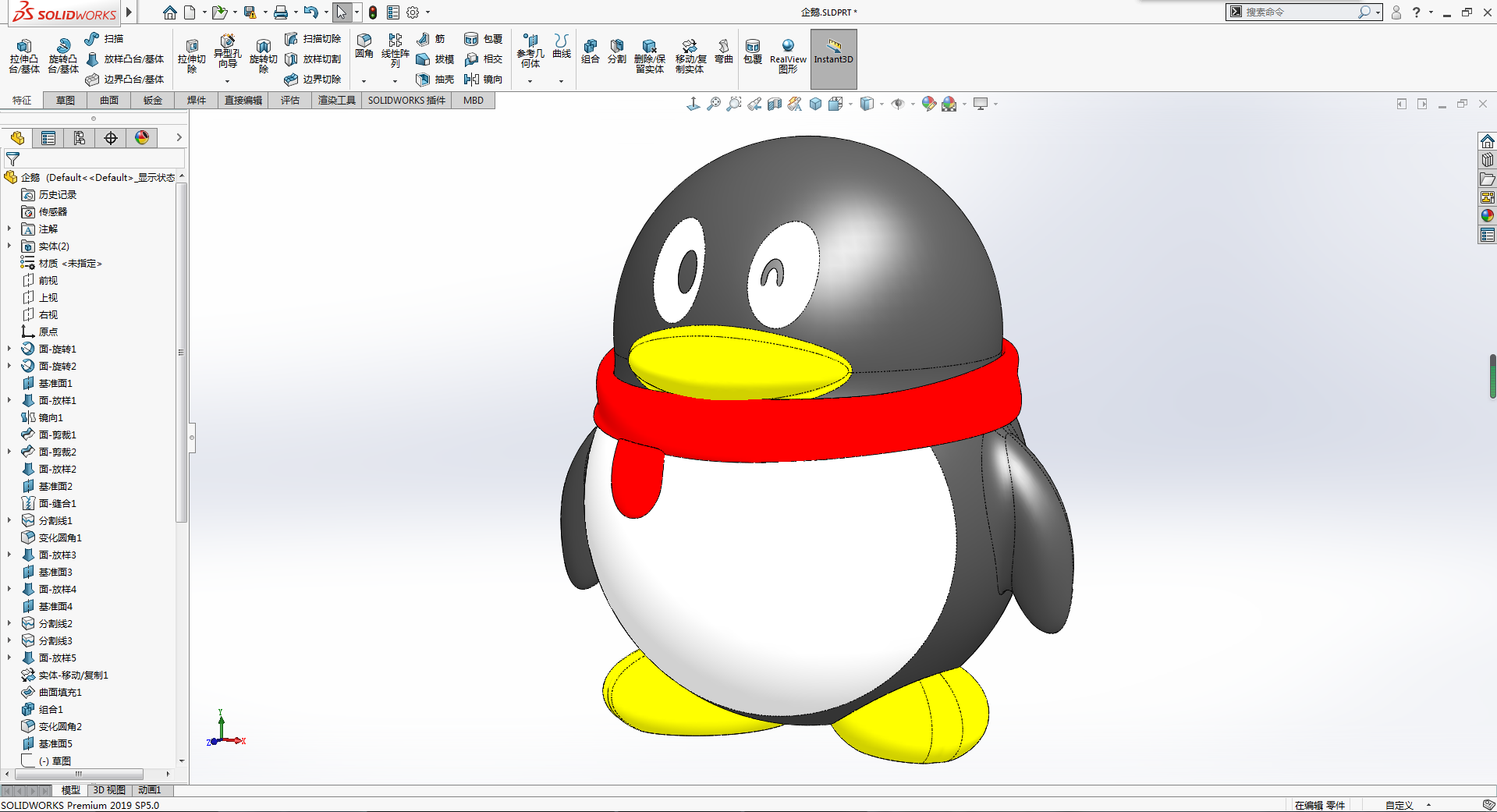Viewport: 1497px width, 812px height.
Task: Activate the Section View icon
Action: (775, 104)
